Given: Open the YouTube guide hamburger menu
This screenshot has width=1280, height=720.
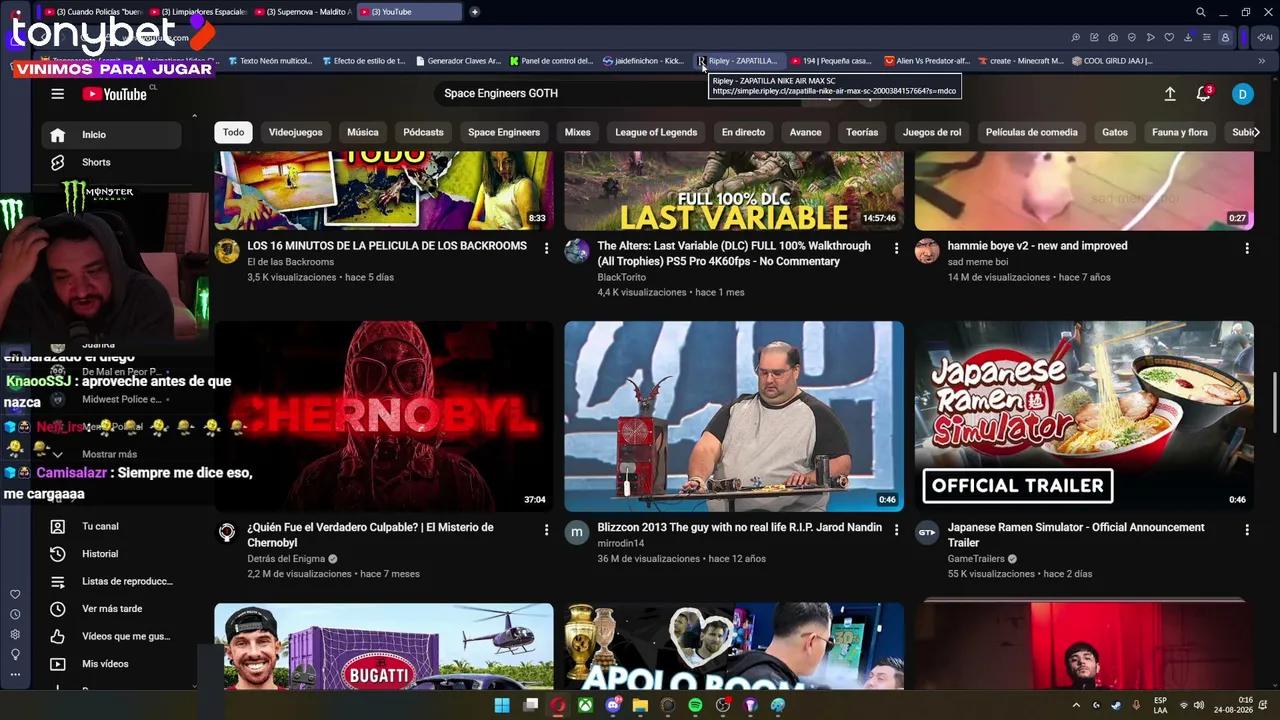Looking at the screenshot, I should (x=57, y=94).
